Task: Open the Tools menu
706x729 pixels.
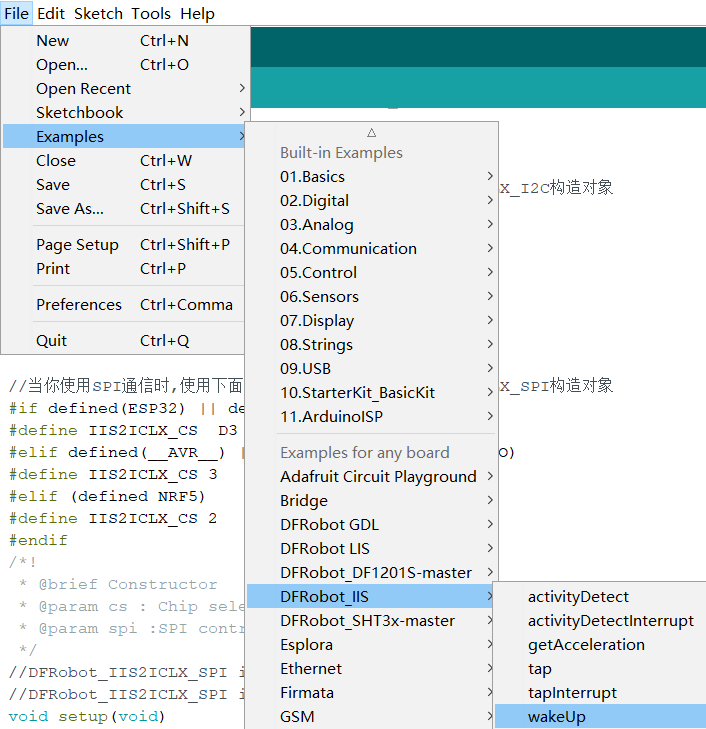Action: coord(151,13)
